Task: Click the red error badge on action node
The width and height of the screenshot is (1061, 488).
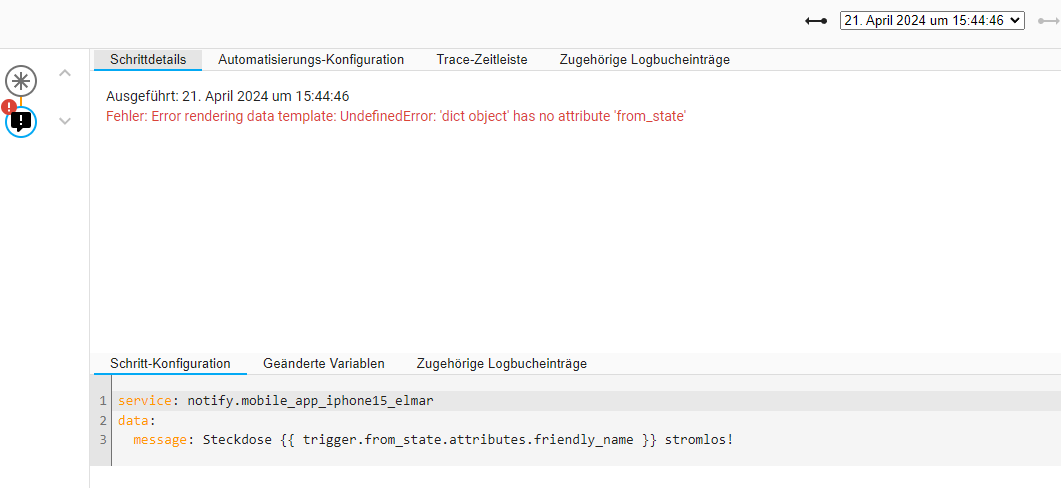Action: click(x=9, y=106)
